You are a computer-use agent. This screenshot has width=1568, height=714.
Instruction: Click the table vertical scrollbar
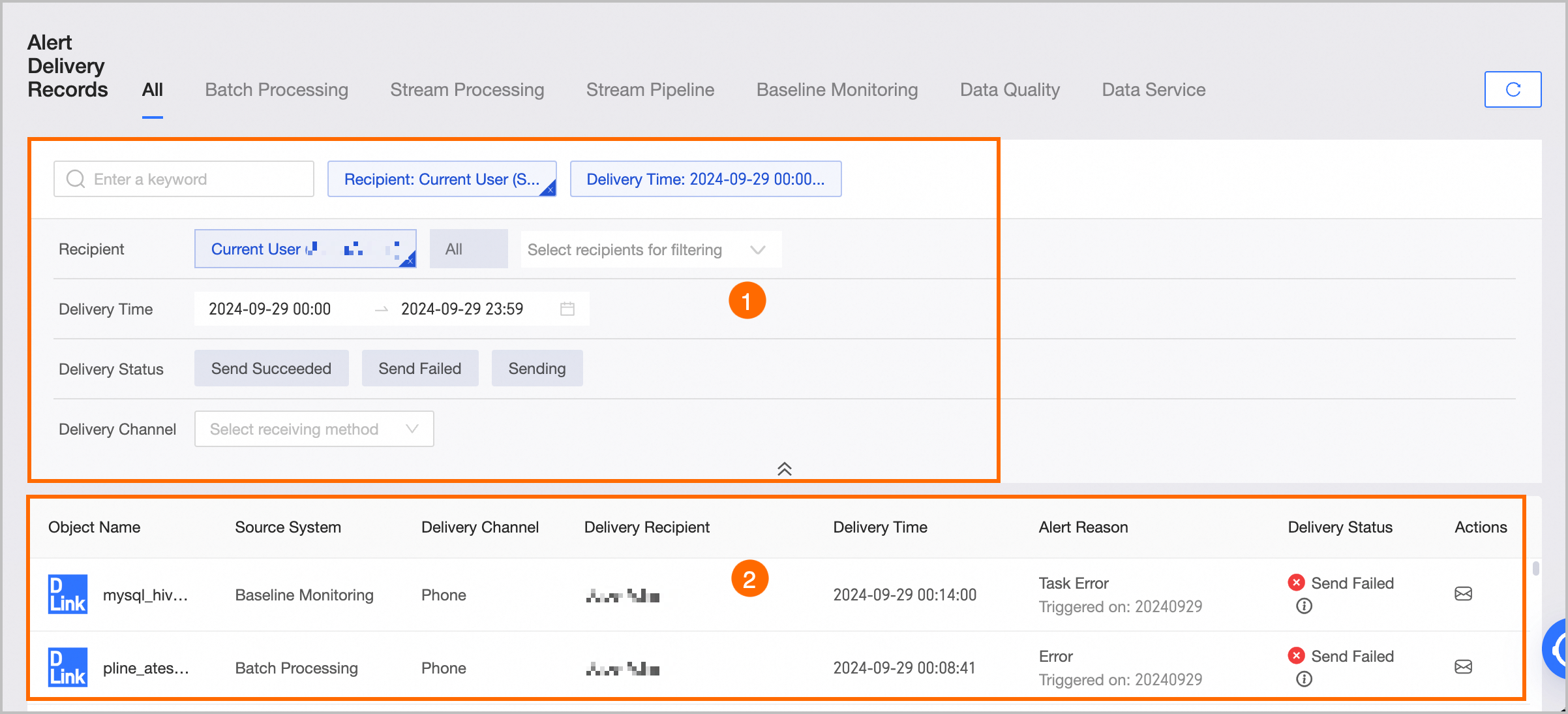point(1535,568)
